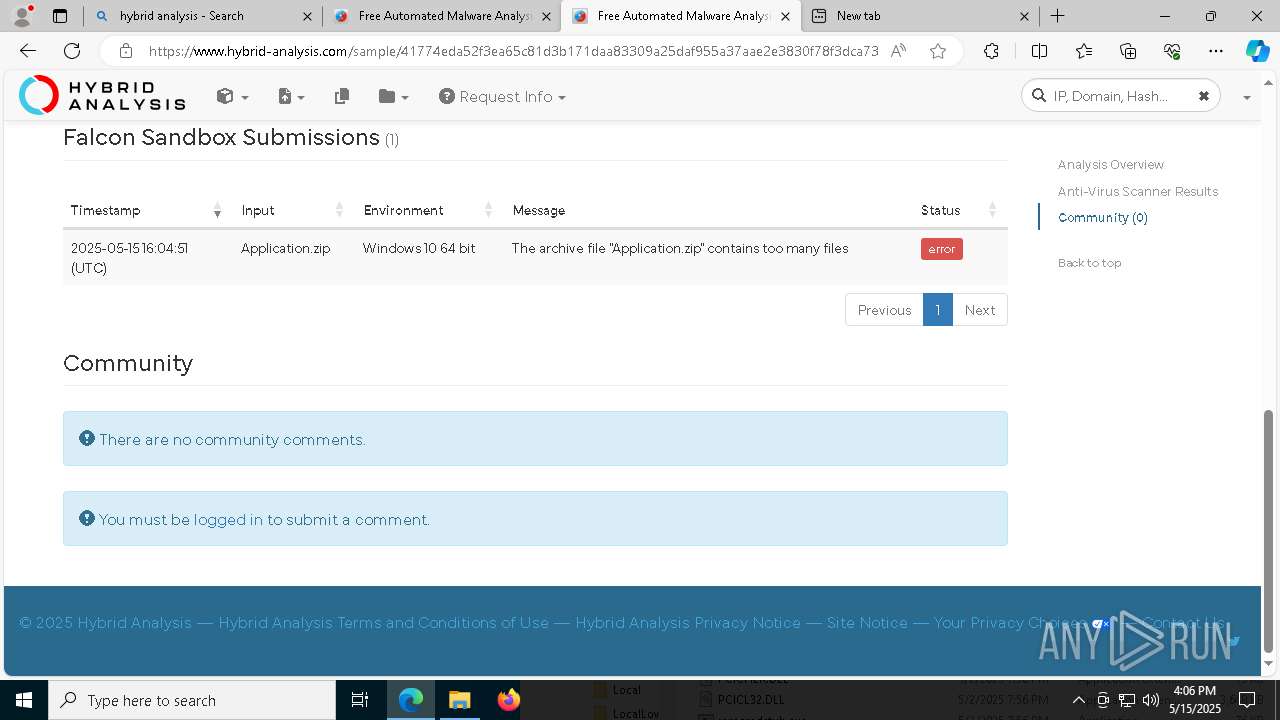This screenshot has width=1280, height=720.
Task: Clear the search field with the X icon
Action: tap(1204, 96)
